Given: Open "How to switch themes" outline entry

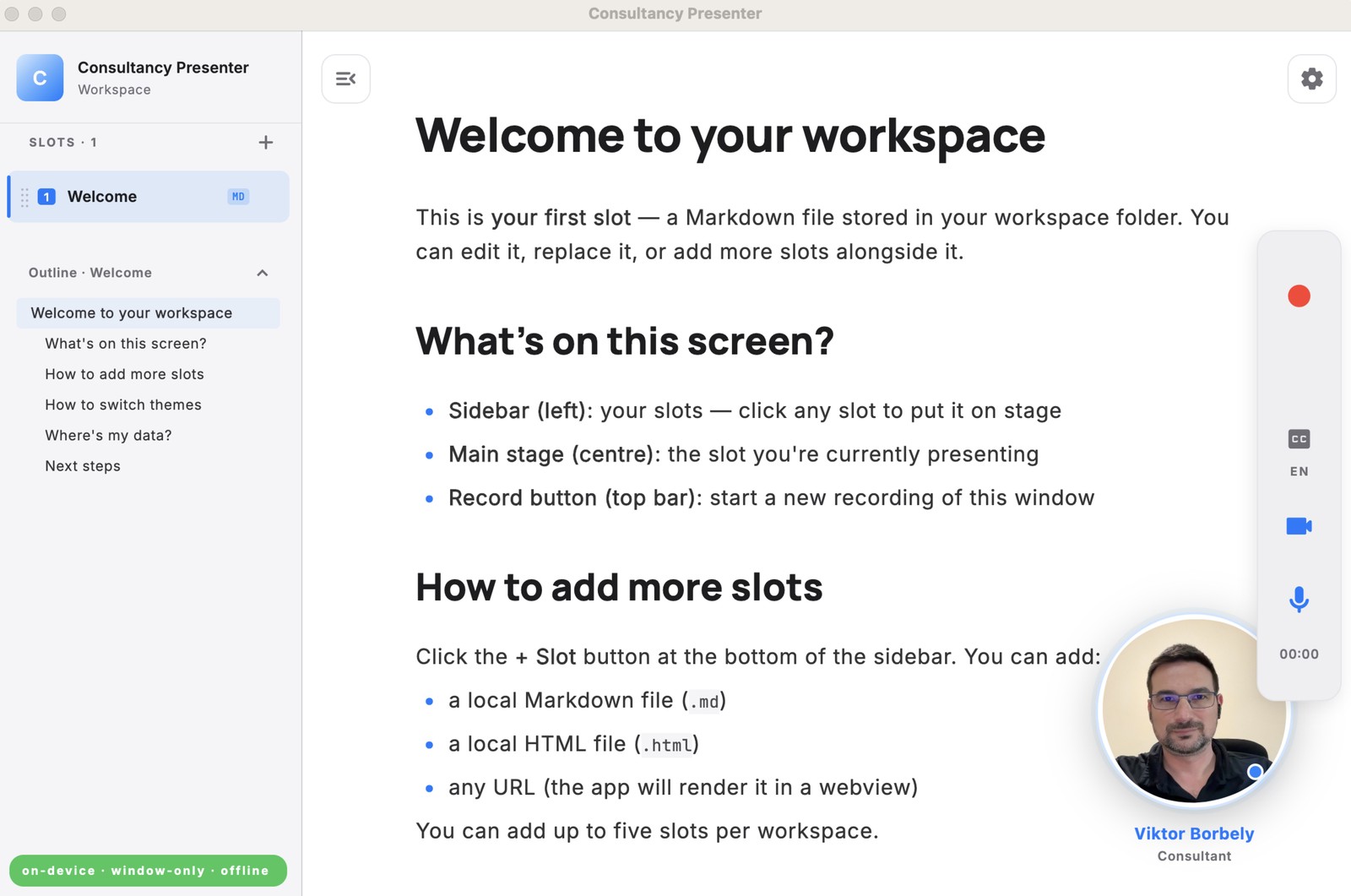Looking at the screenshot, I should tap(123, 405).
